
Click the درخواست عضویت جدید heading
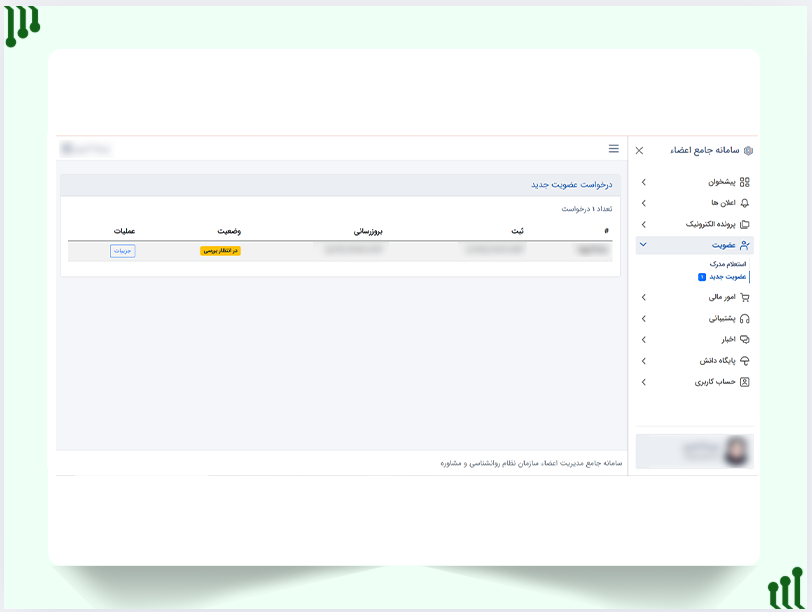tap(572, 185)
